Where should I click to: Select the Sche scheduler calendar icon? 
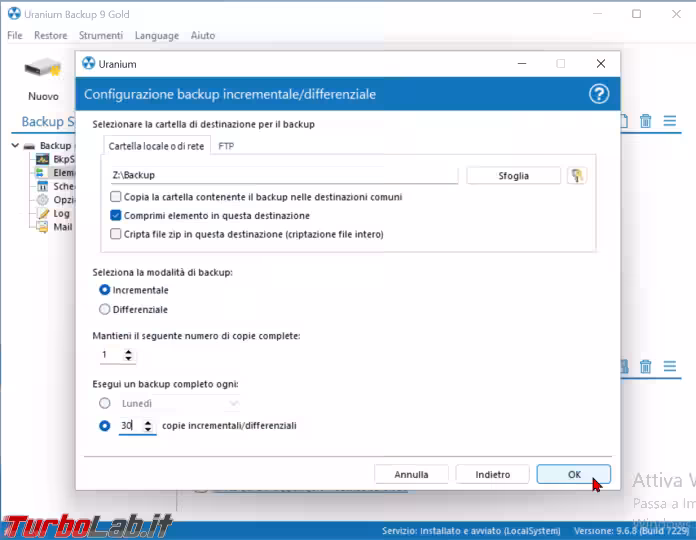pos(42,186)
